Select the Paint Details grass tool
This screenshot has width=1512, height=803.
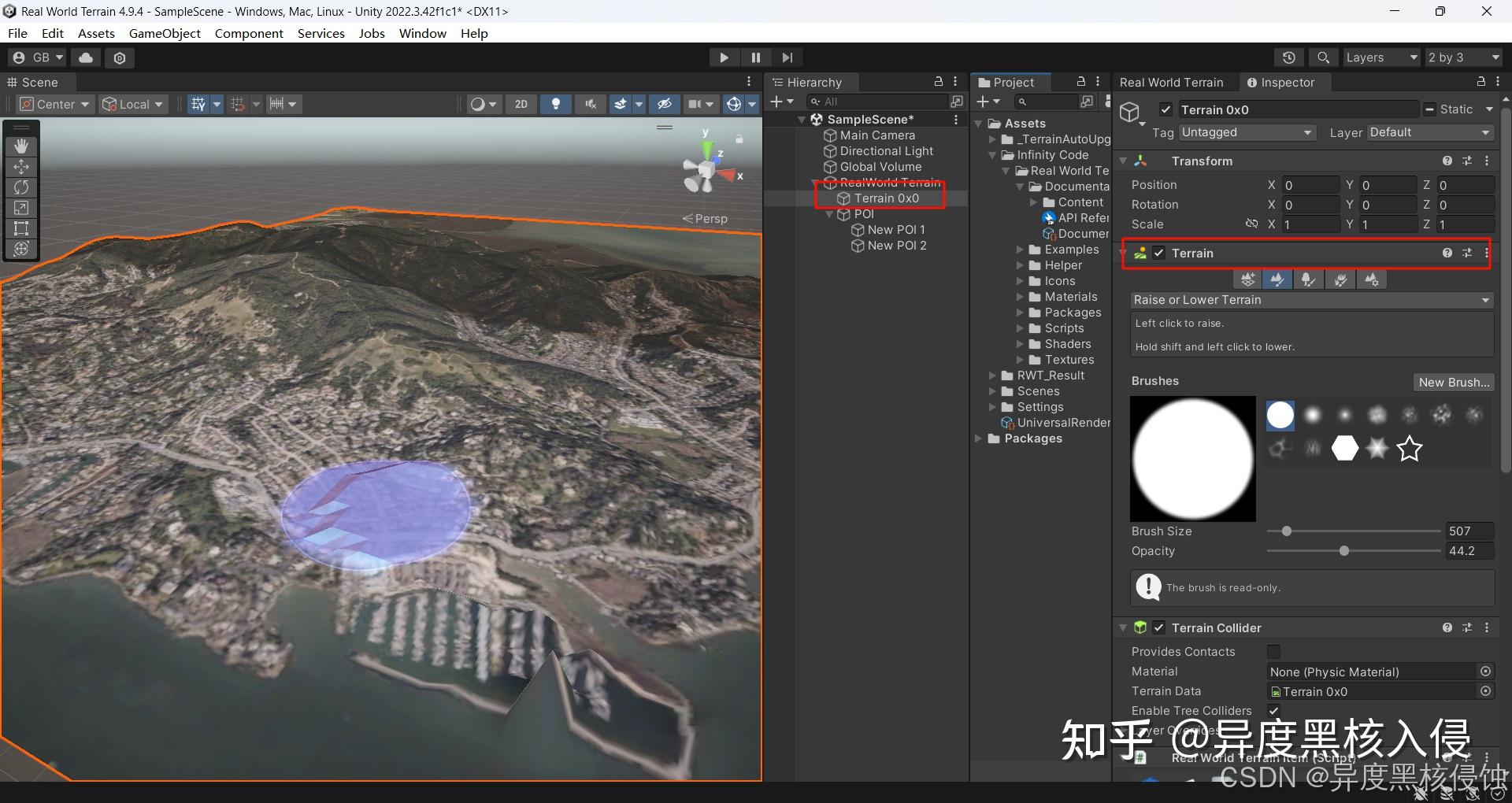click(x=1340, y=279)
